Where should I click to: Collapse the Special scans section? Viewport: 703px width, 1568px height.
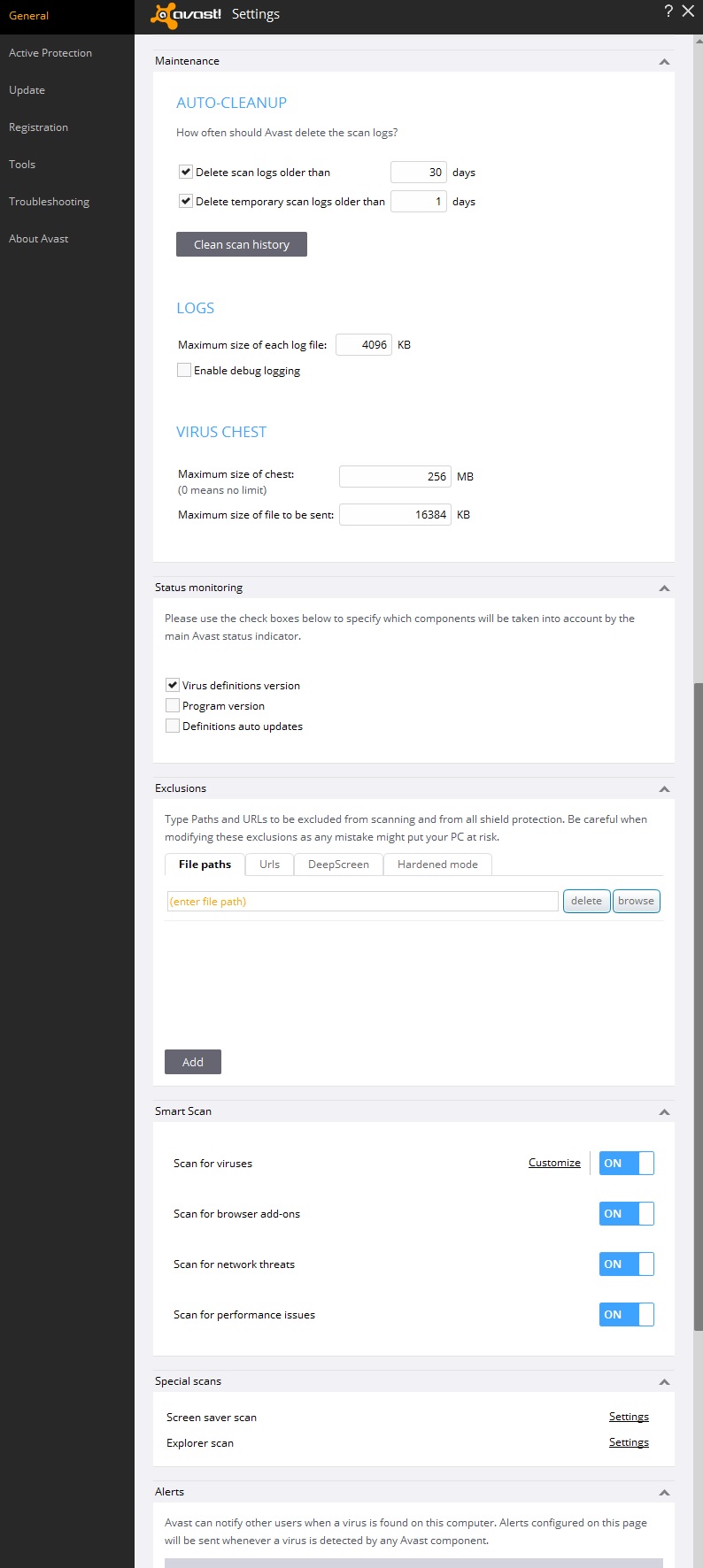[664, 1382]
